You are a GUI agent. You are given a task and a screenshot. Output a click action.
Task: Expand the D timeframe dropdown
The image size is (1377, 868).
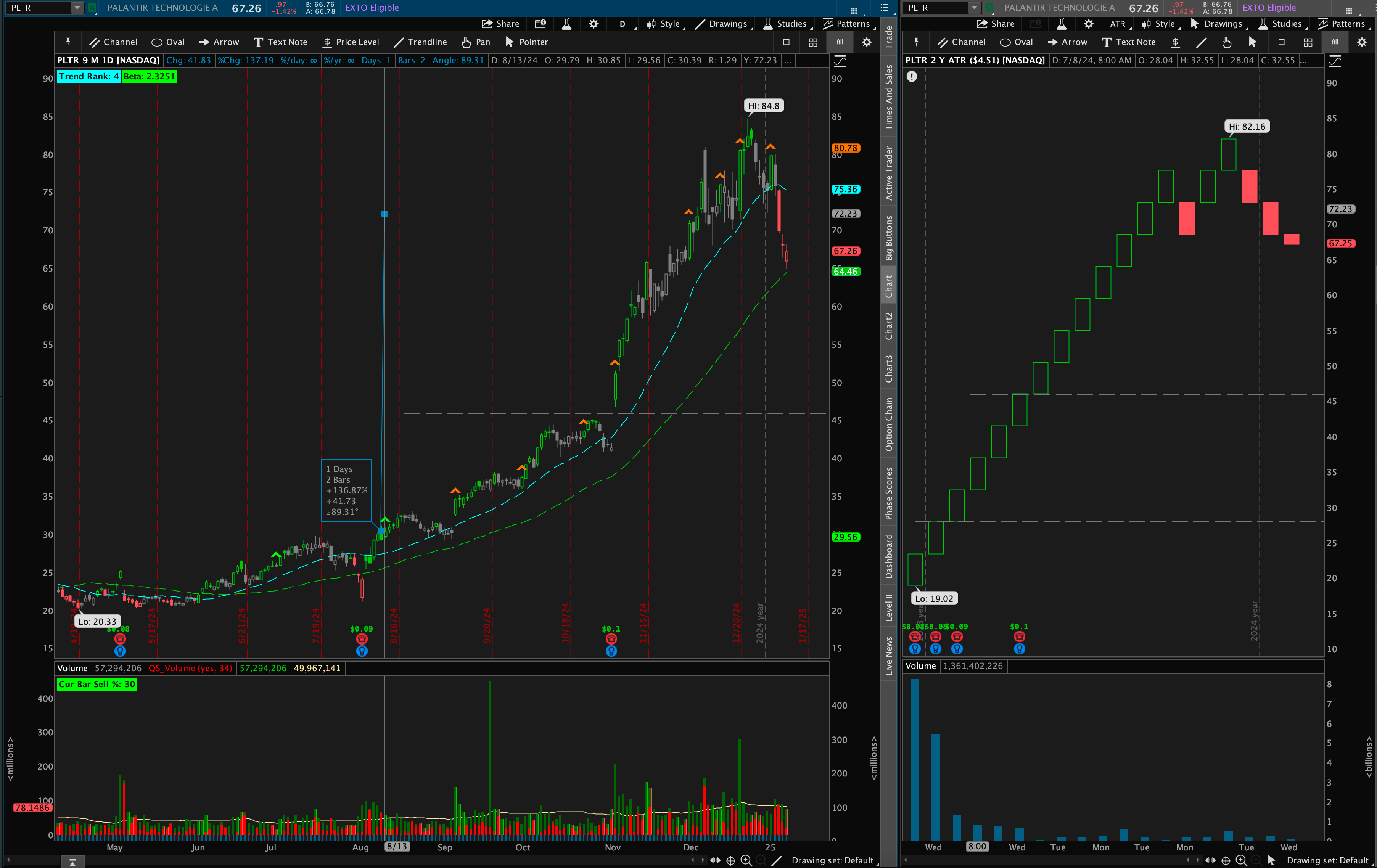[622, 24]
